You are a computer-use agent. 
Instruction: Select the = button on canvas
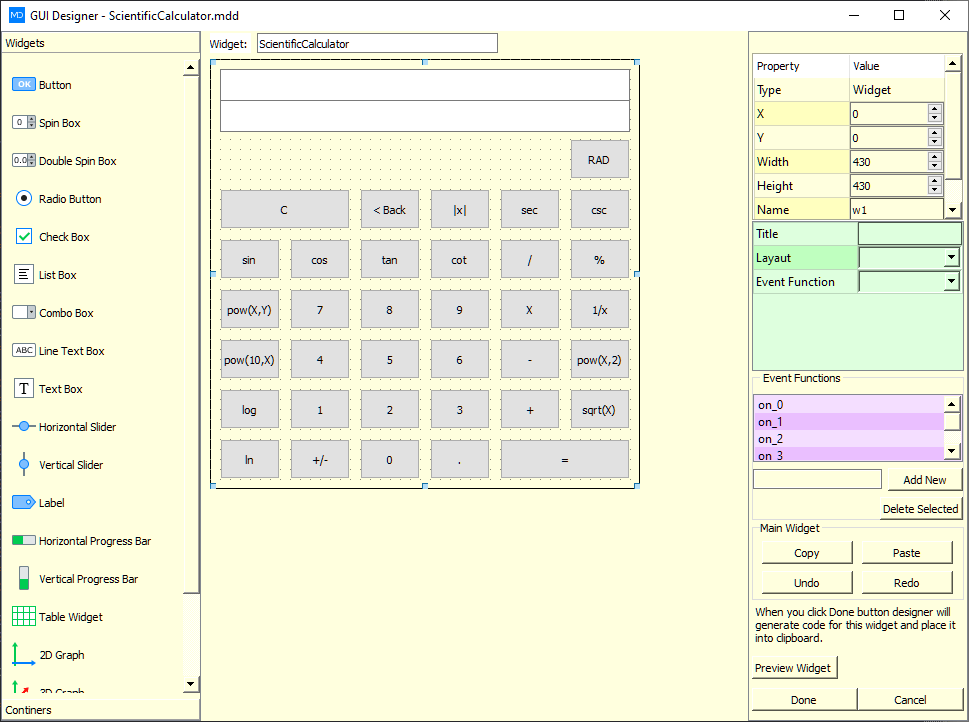(565, 459)
